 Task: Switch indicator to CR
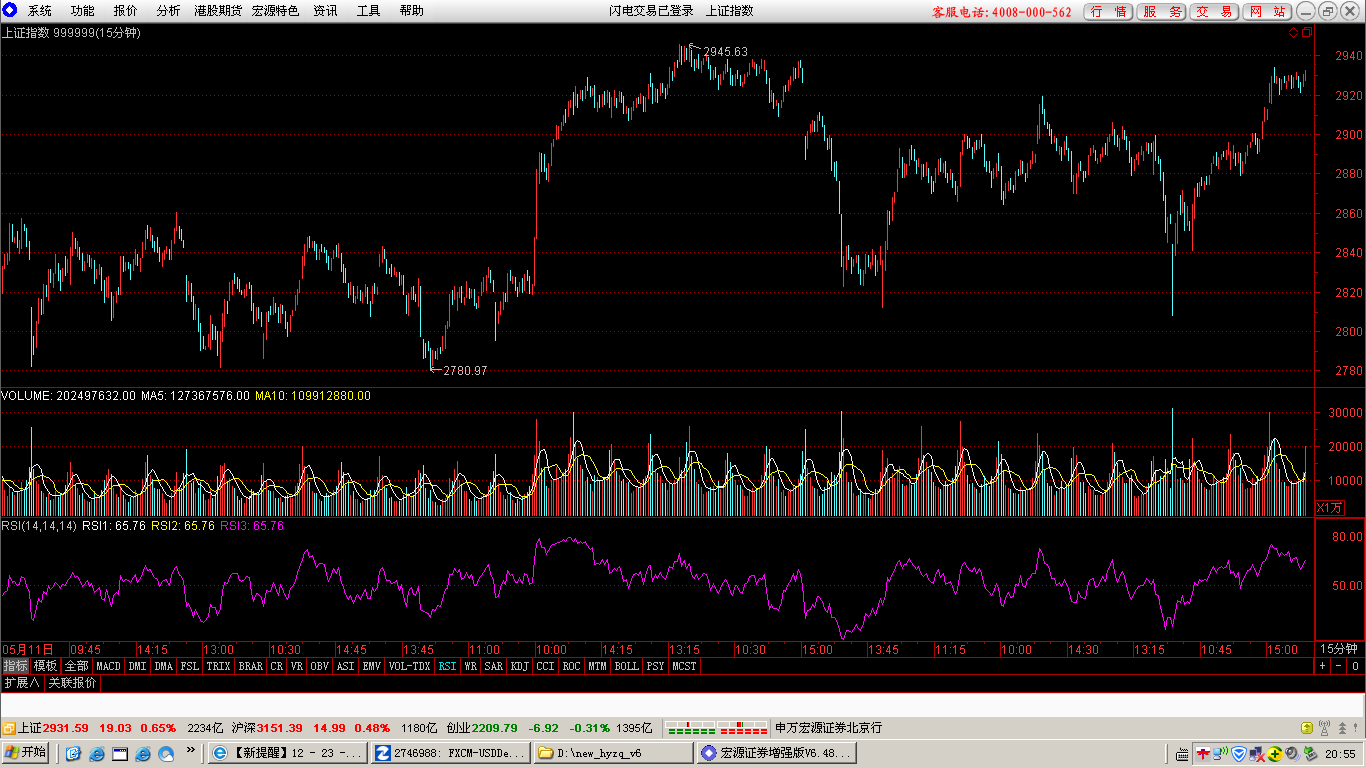click(x=277, y=665)
